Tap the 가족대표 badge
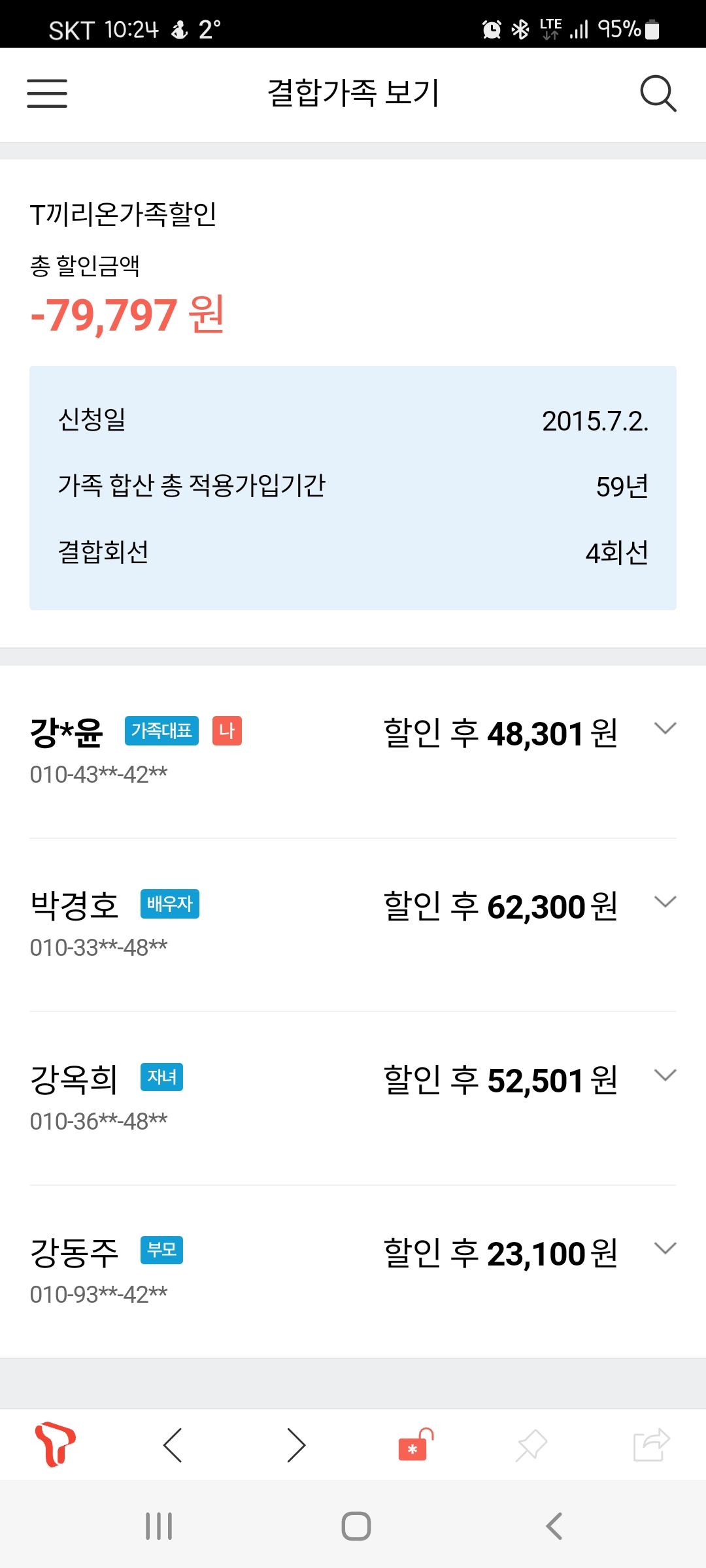Viewport: 706px width, 1568px height. point(161,730)
